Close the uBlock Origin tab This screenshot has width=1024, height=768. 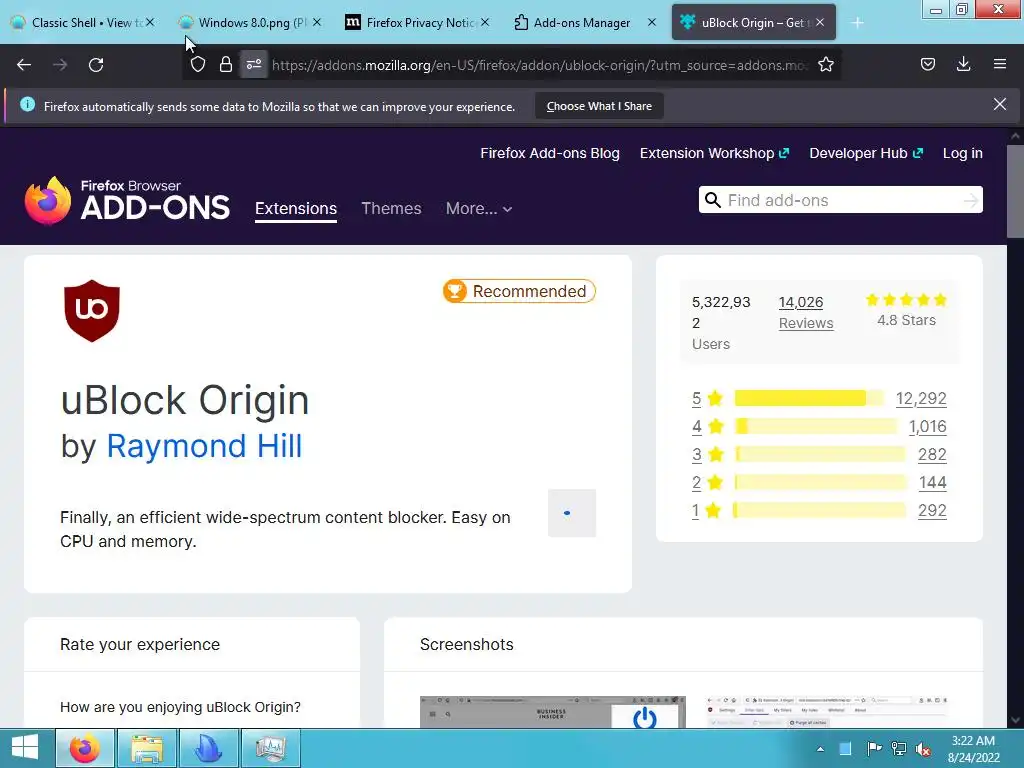pos(820,22)
